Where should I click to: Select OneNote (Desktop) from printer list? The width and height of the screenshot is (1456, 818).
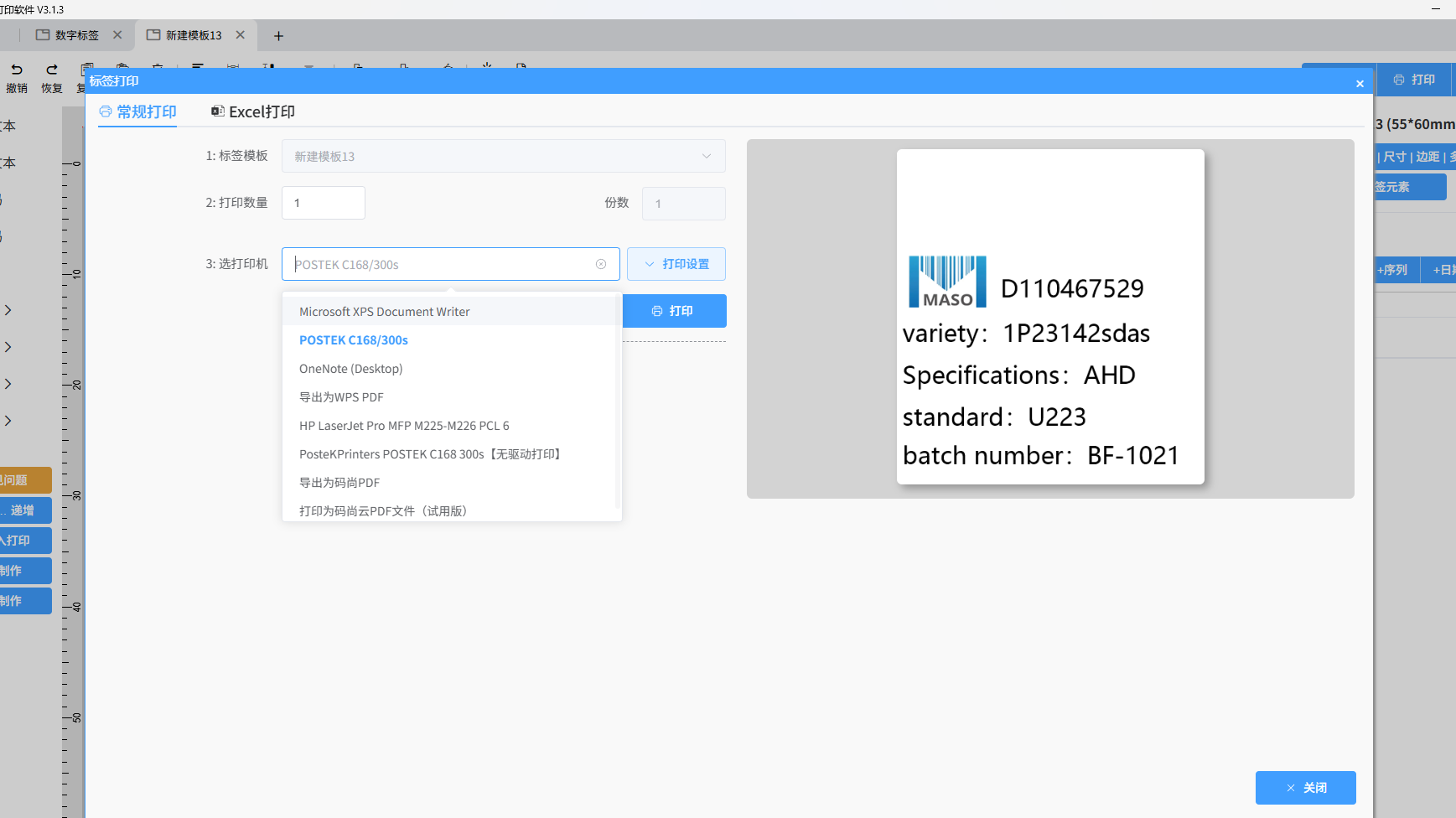(350, 369)
